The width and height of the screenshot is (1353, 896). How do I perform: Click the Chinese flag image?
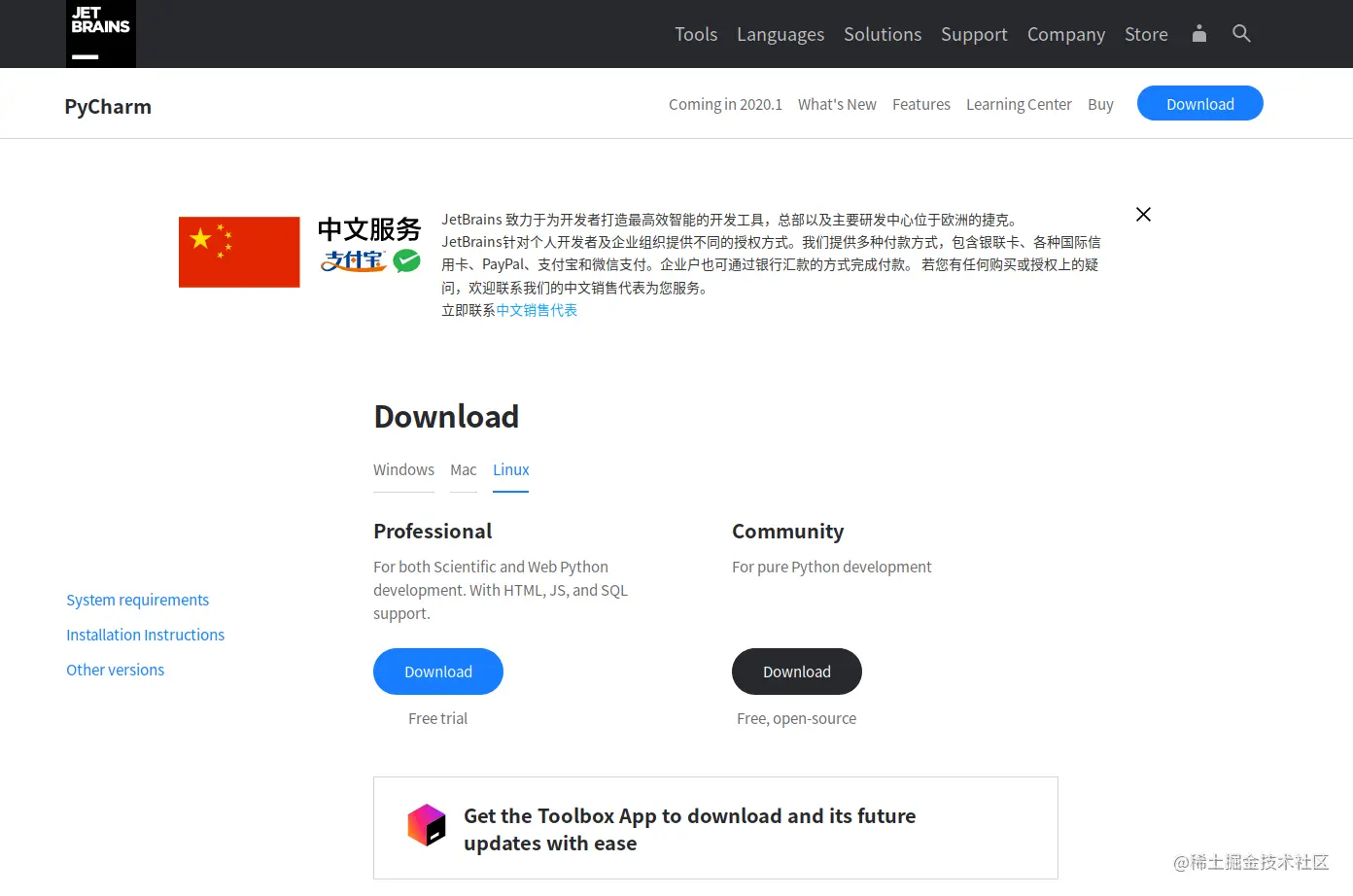point(239,252)
